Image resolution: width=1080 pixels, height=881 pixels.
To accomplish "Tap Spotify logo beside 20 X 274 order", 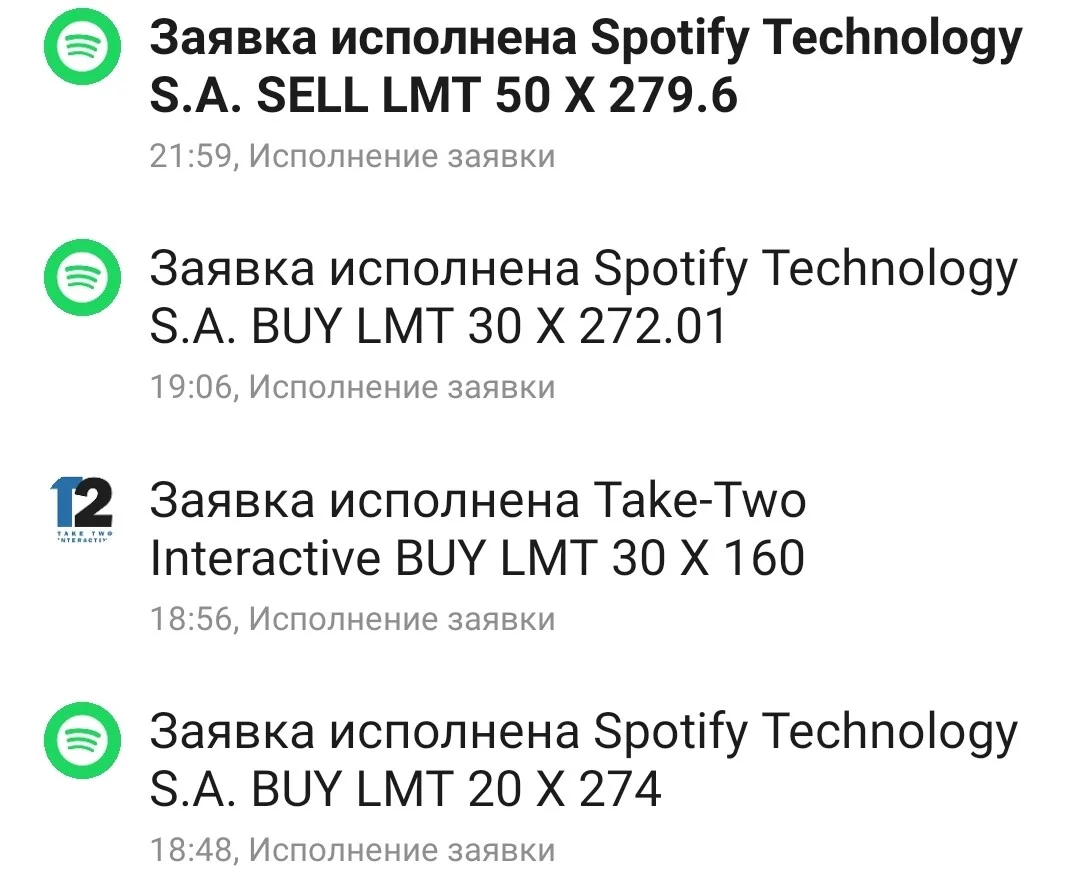I will pyautogui.click(x=83, y=740).
